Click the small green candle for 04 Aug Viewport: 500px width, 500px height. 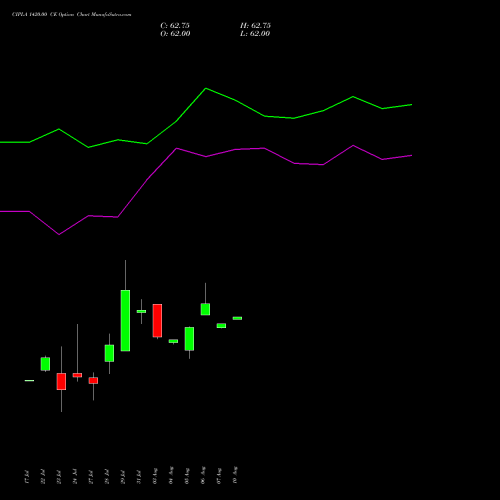173,341
